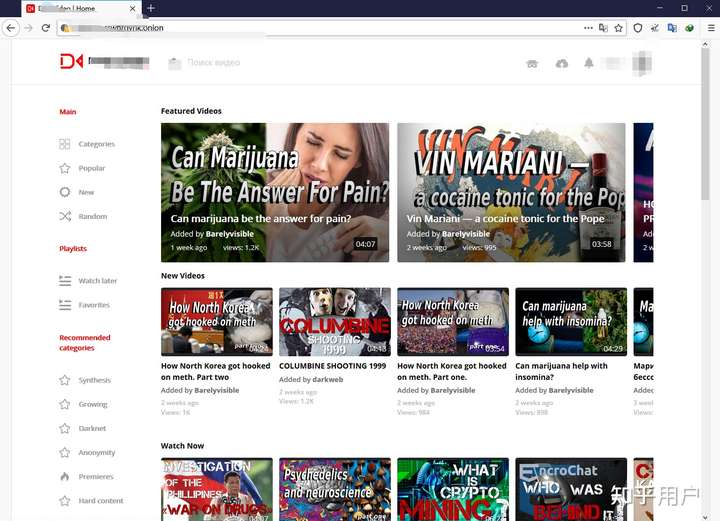The image size is (720, 521).
Task: Bookmark this page with the star icon
Action: point(619,28)
